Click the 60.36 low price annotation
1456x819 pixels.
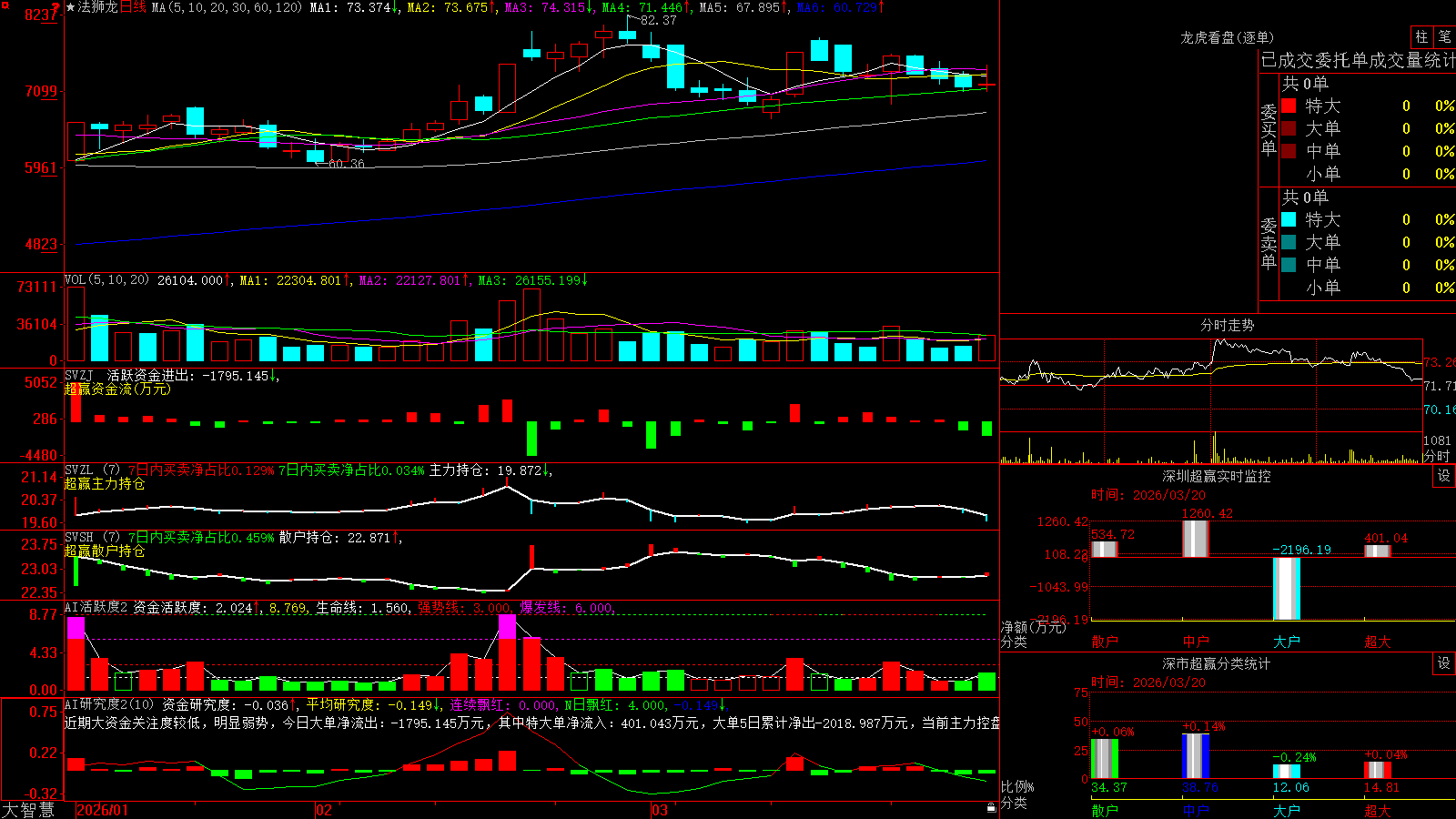pos(346,165)
